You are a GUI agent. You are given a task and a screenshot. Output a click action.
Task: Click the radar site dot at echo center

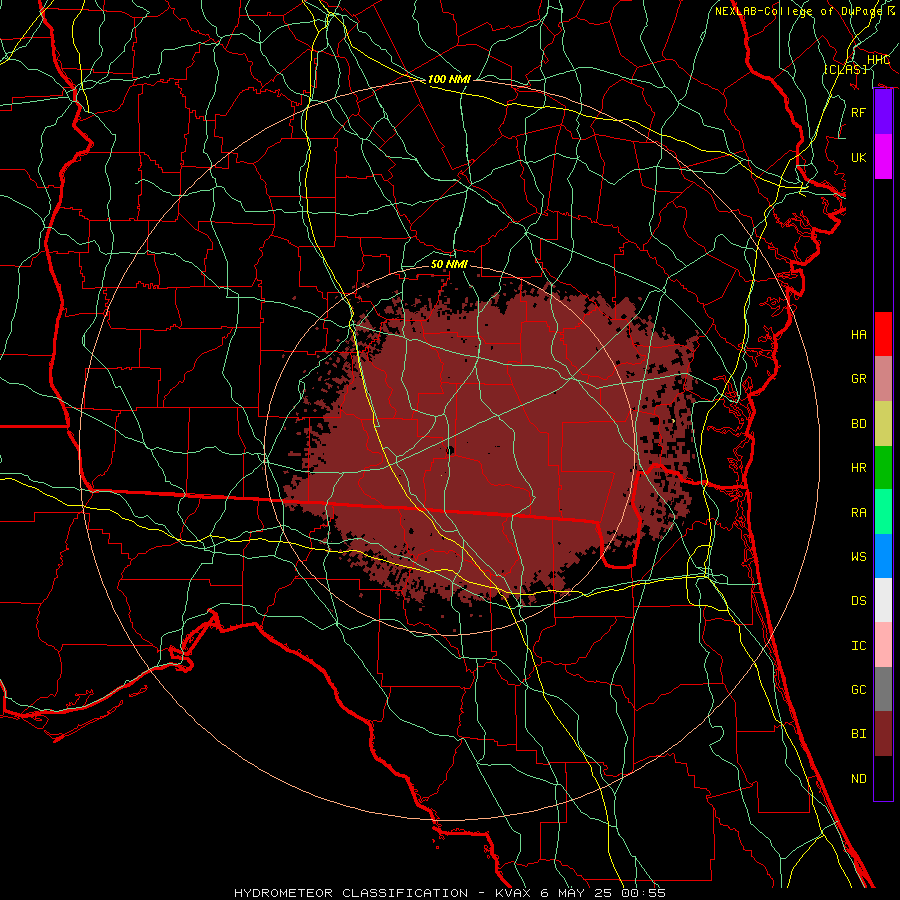(450, 451)
